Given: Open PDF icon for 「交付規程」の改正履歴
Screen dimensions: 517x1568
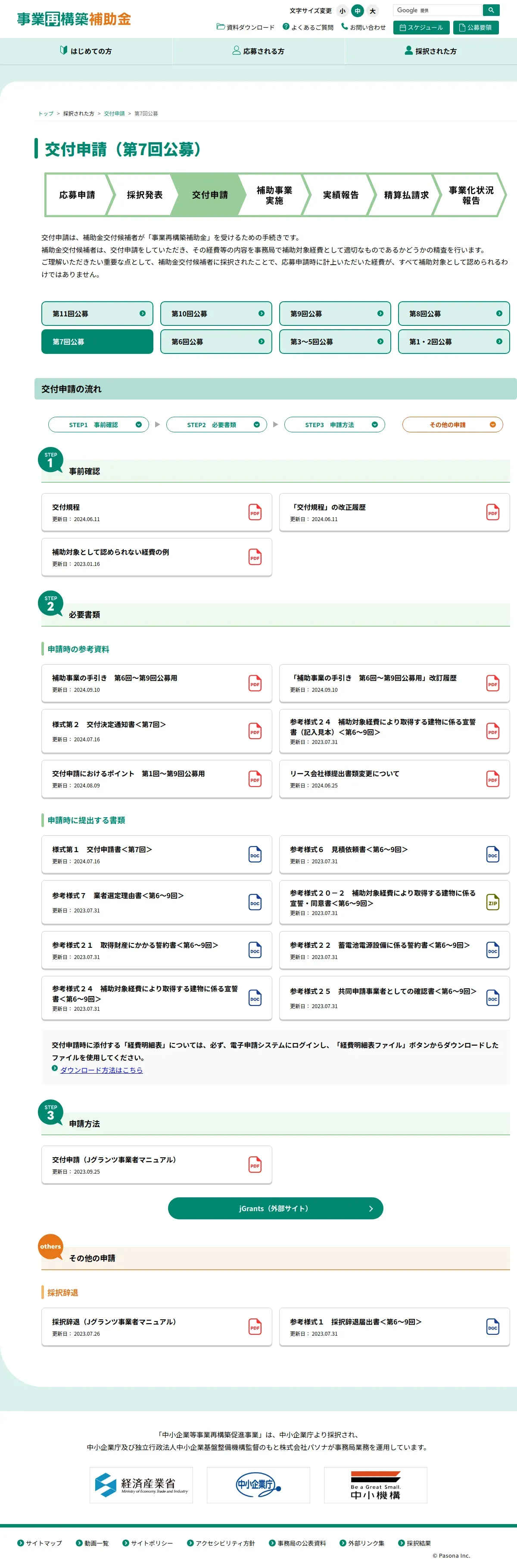Looking at the screenshot, I should pyautogui.click(x=493, y=512).
